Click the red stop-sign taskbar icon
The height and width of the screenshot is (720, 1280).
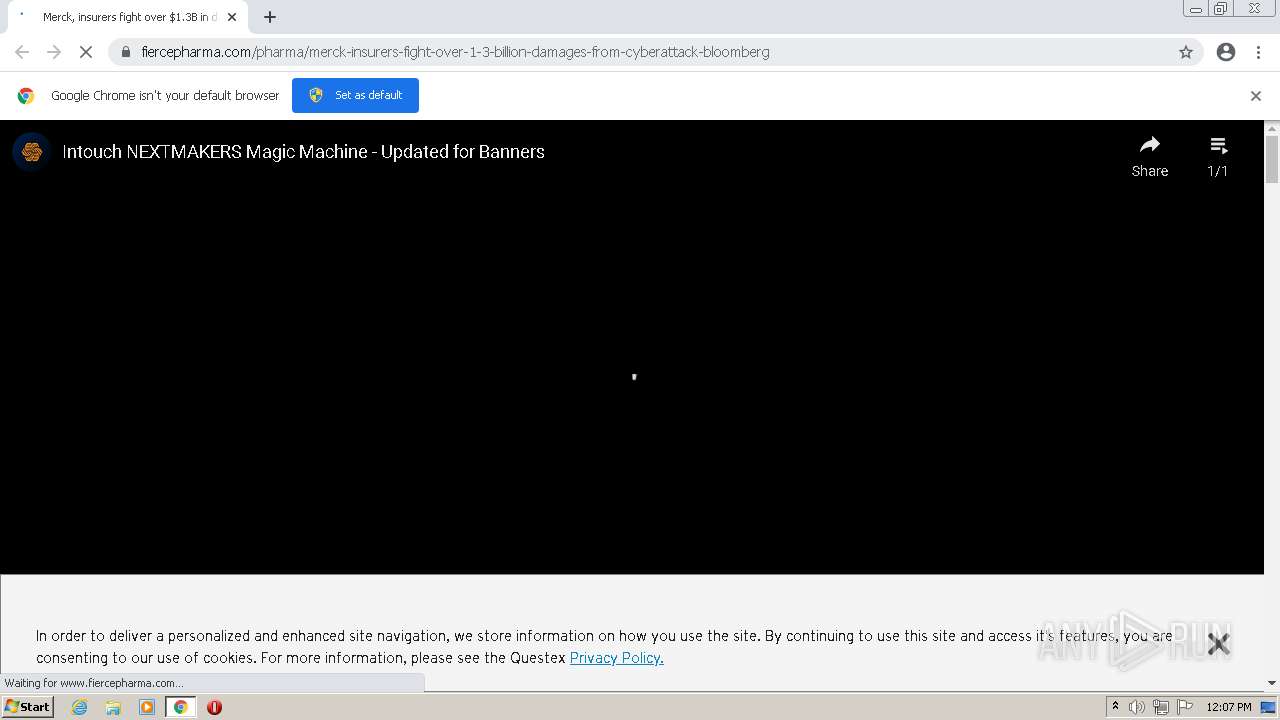tap(214, 707)
